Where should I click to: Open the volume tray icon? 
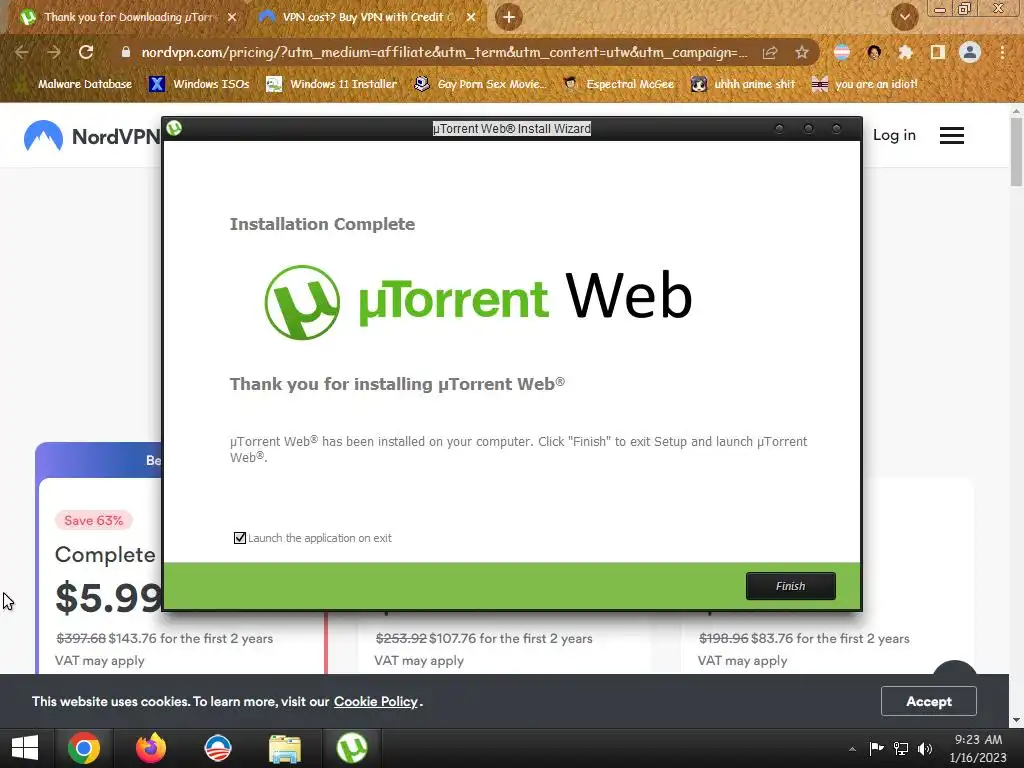[925, 748]
